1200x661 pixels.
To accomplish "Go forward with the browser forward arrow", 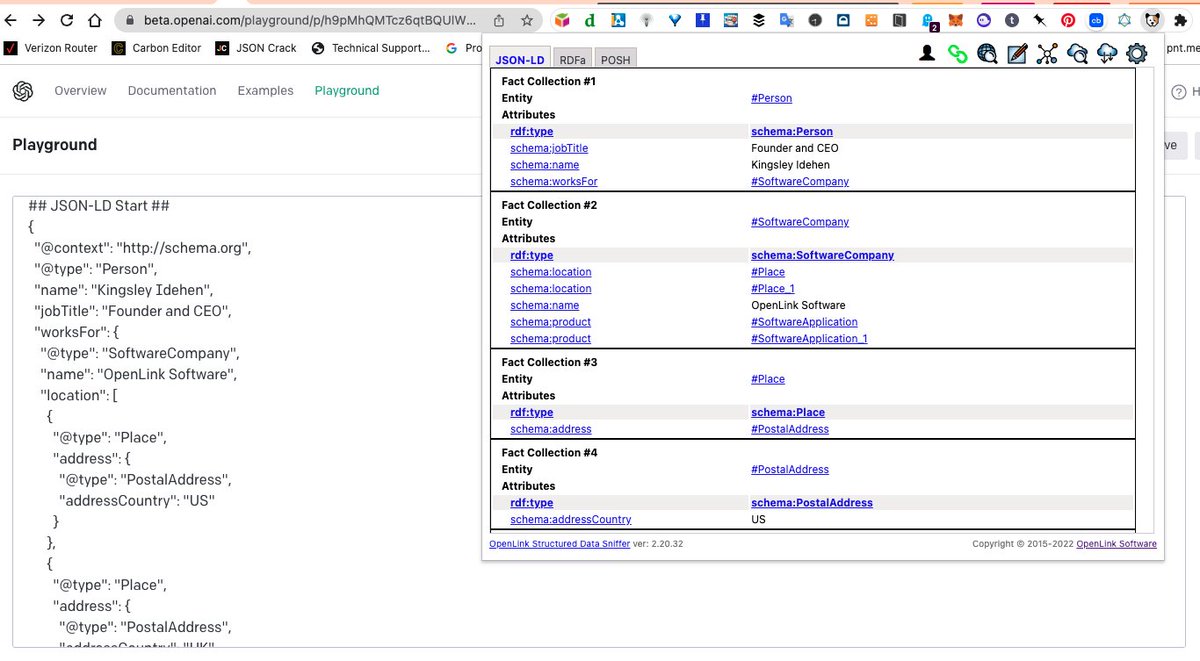I will (39, 20).
